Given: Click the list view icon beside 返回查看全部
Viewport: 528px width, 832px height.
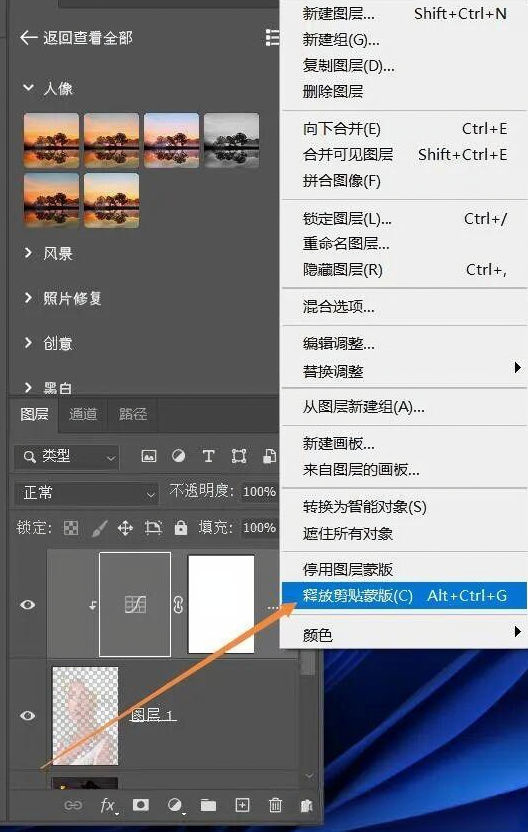Looking at the screenshot, I should 272,38.
